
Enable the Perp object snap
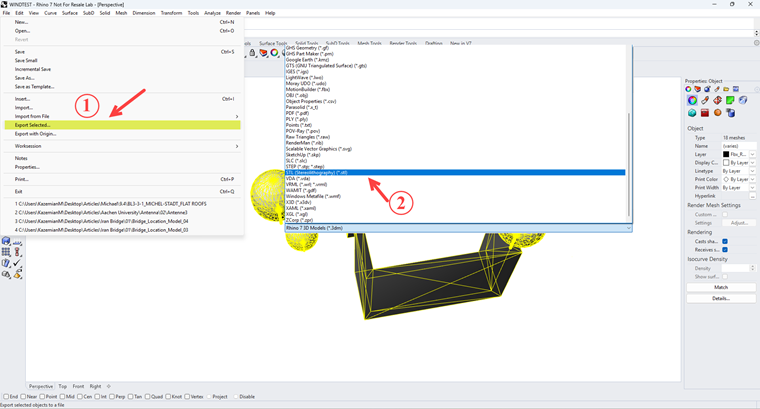(112, 396)
